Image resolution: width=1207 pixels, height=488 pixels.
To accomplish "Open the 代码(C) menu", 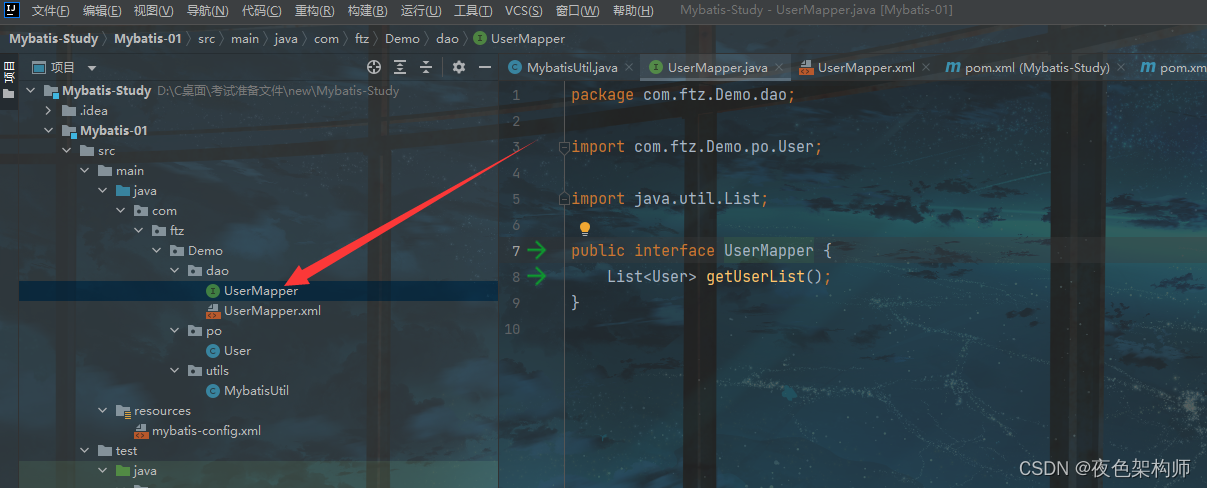I will click(262, 11).
